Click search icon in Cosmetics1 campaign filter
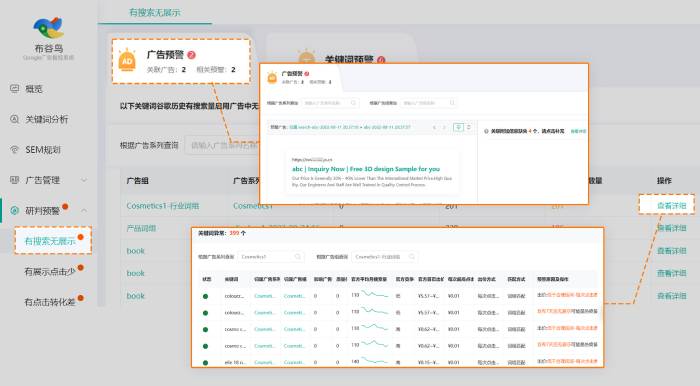Screen dimensions: 700x386 pyautogui.click(x=298, y=257)
